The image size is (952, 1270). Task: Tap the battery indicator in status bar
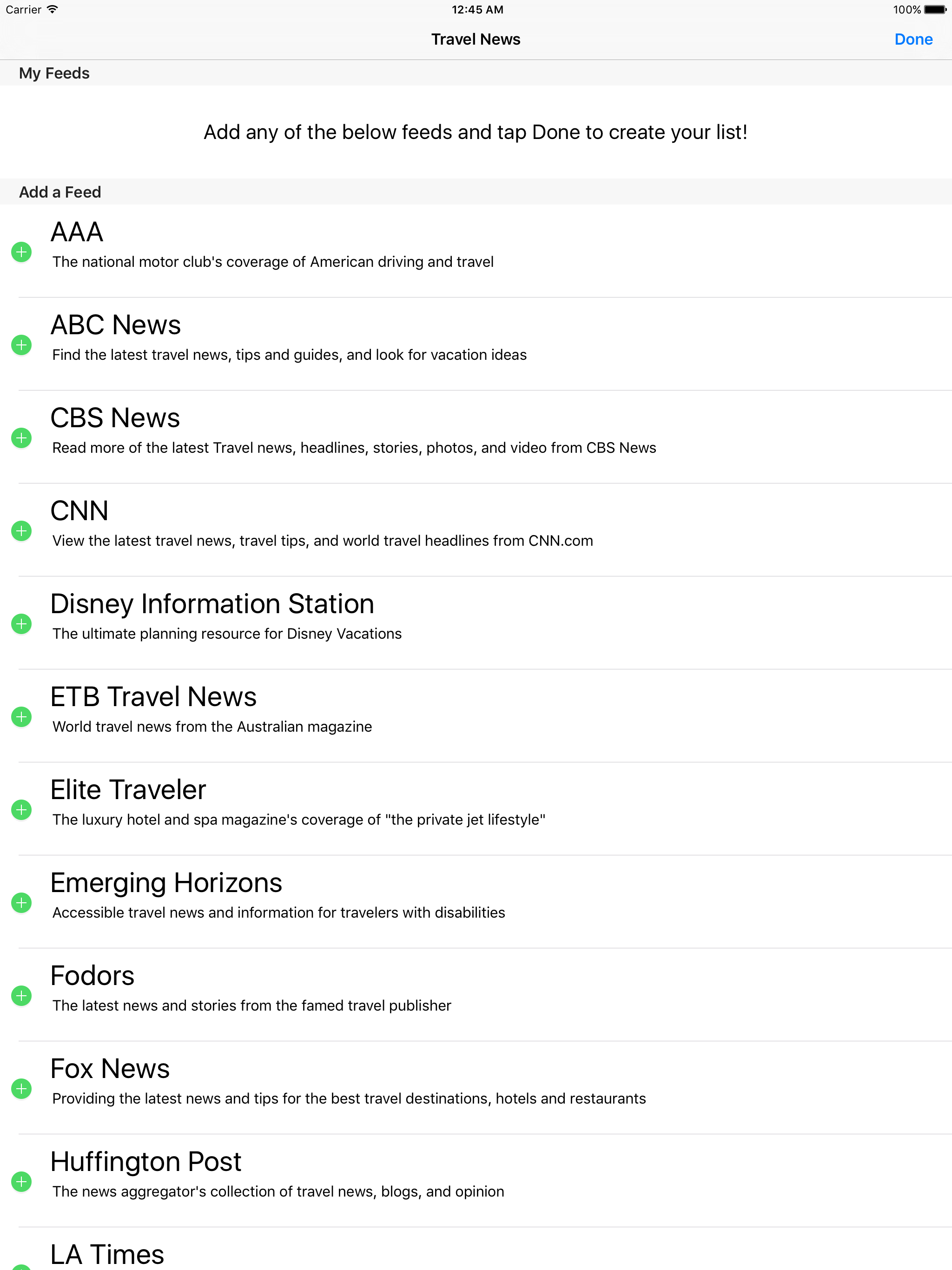click(935, 10)
